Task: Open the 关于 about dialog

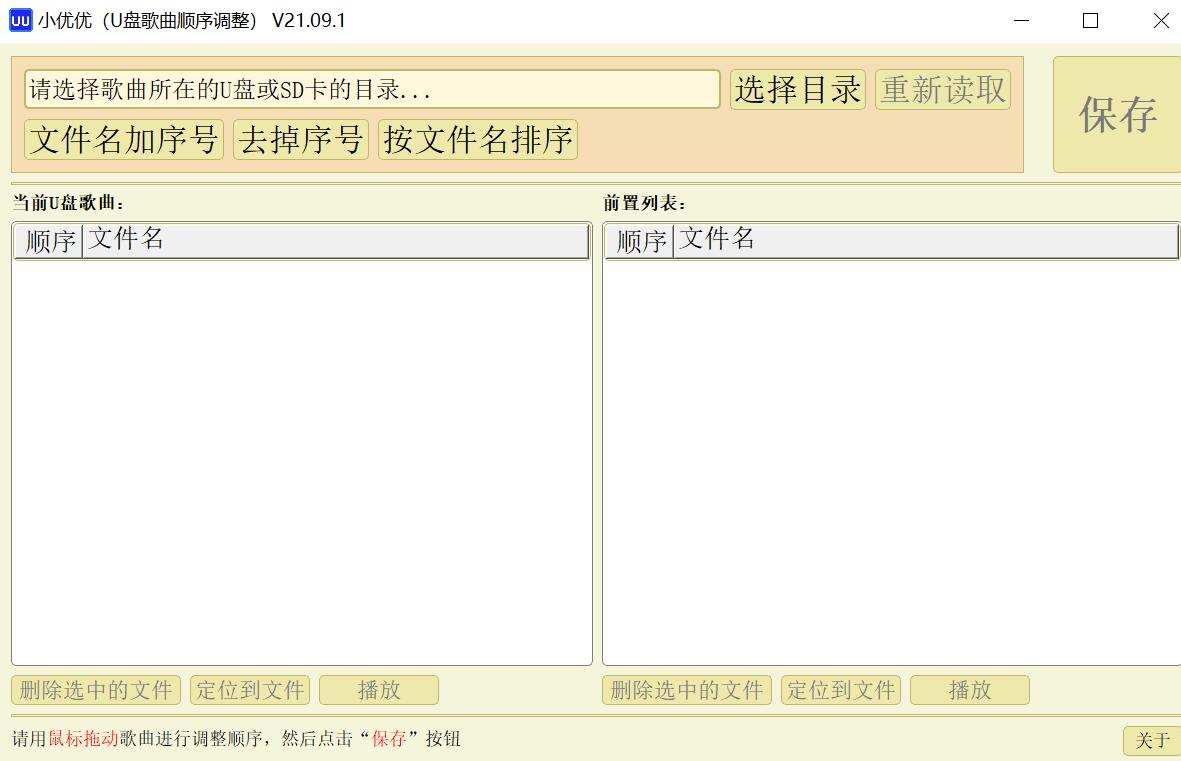Action: point(1151,740)
